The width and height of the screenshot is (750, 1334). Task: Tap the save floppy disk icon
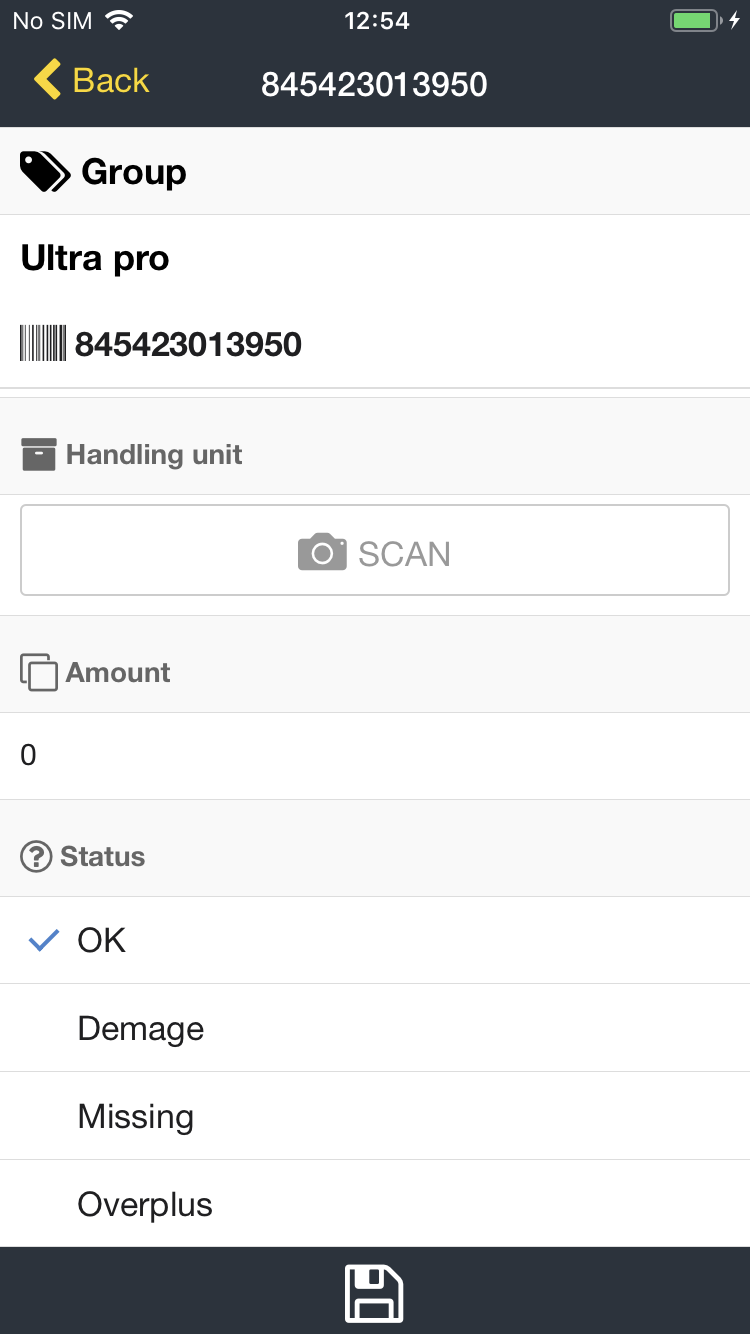coord(374,1292)
